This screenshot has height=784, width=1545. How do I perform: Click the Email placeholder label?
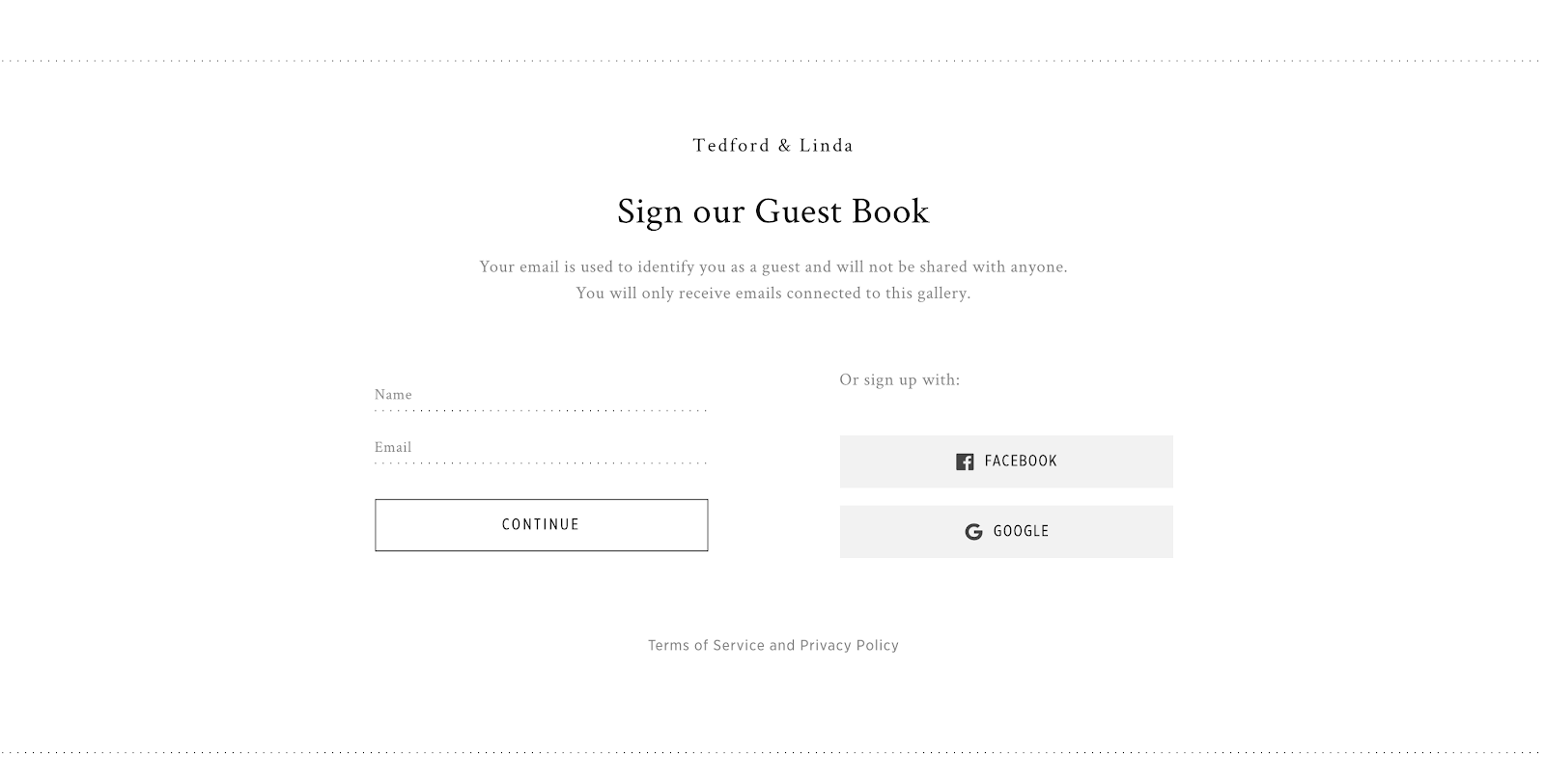393,447
